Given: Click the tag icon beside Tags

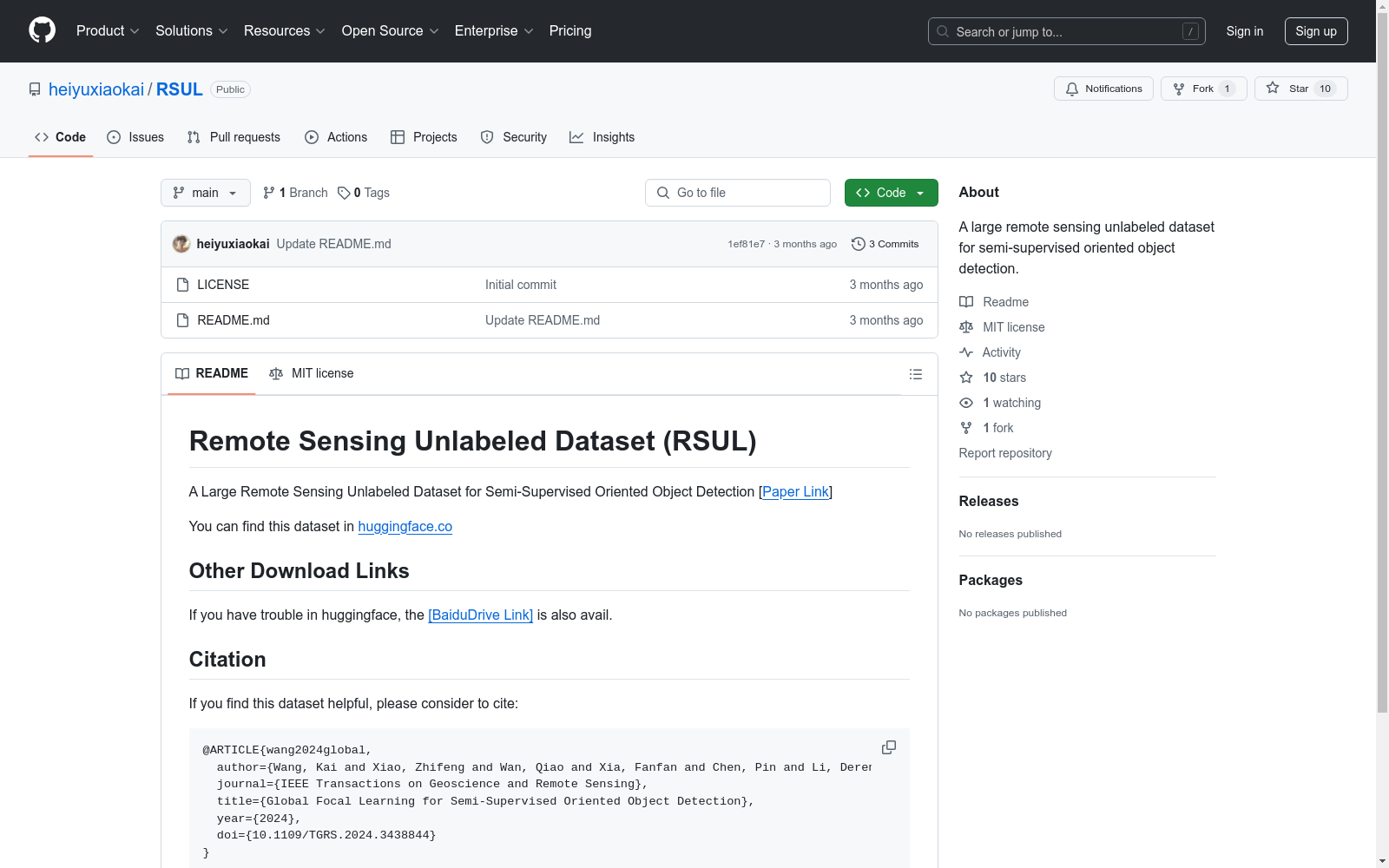Looking at the screenshot, I should click(x=344, y=193).
